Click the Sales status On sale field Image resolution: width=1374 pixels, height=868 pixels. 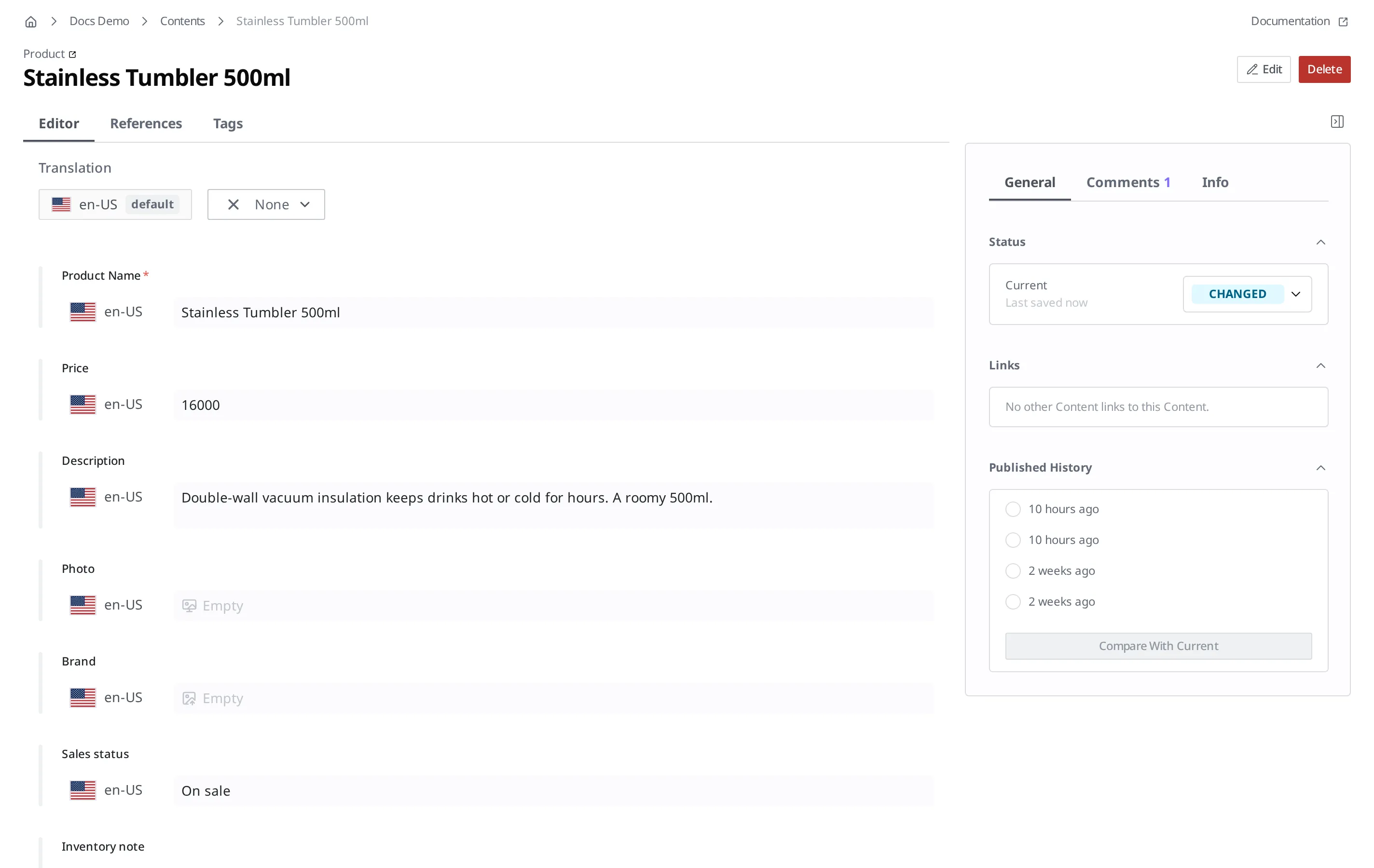pyautogui.click(x=553, y=790)
